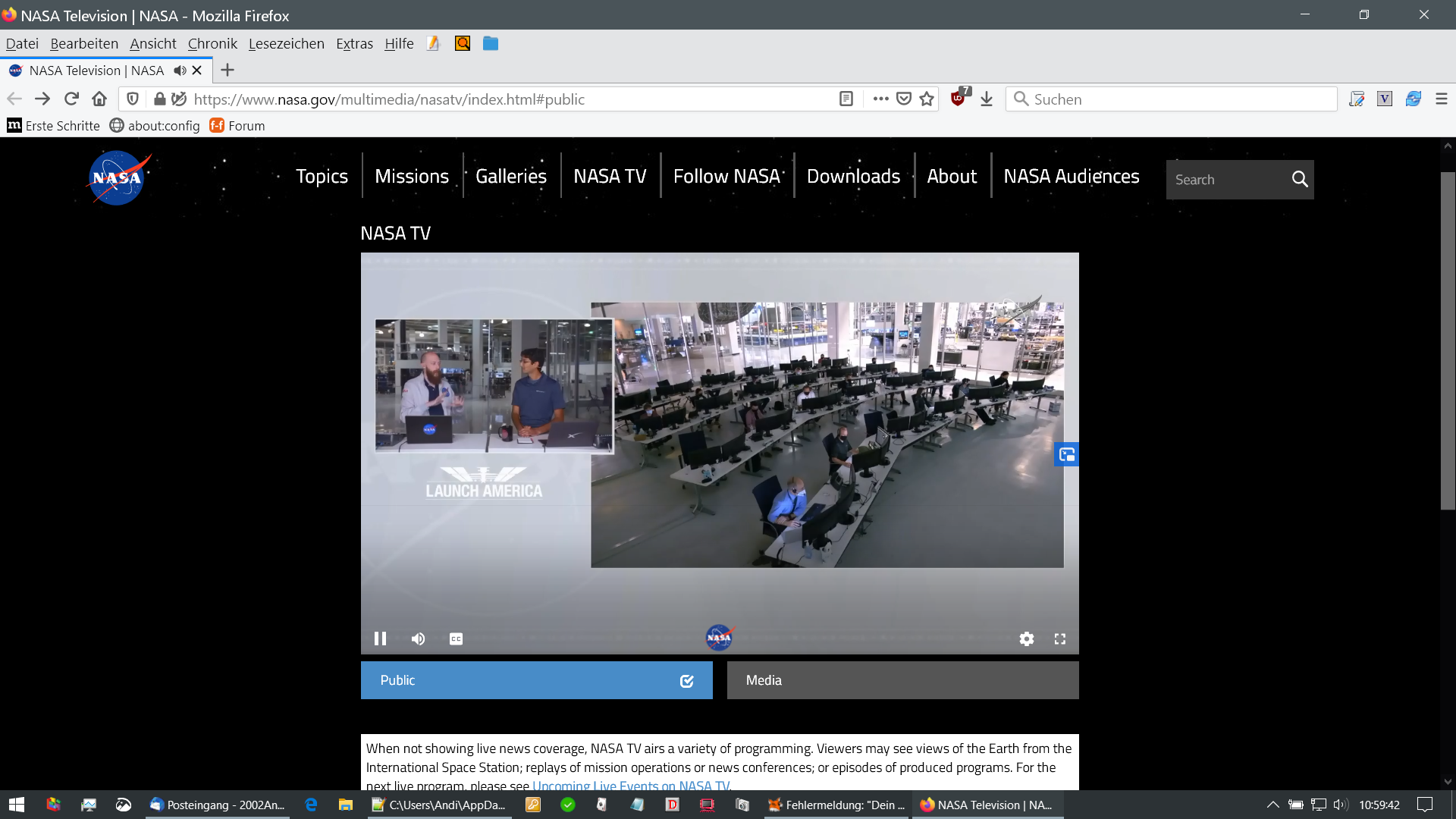
Task: Pause the NASA TV video
Action: pyautogui.click(x=380, y=639)
